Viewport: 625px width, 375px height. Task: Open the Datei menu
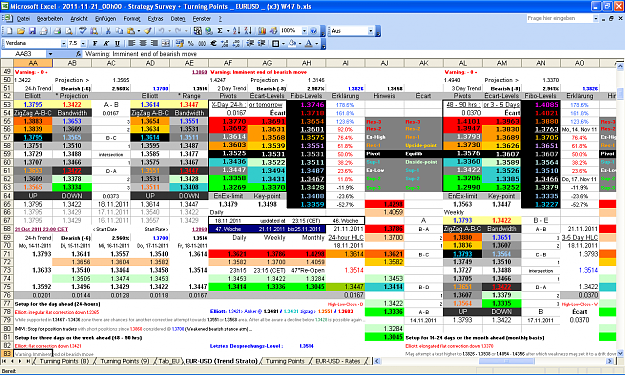coord(23,19)
